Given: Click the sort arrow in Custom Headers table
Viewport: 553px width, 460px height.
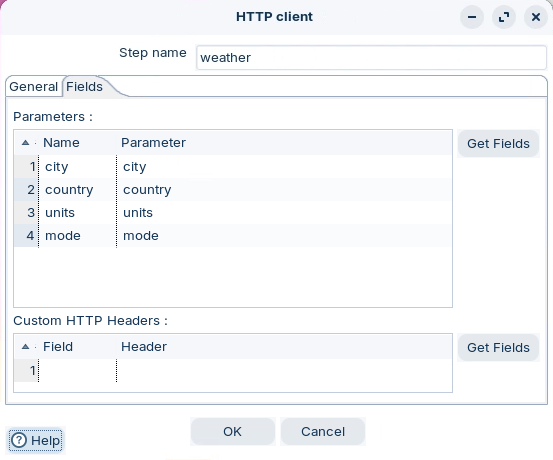Looking at the screenshot, I should coord(25,346).
